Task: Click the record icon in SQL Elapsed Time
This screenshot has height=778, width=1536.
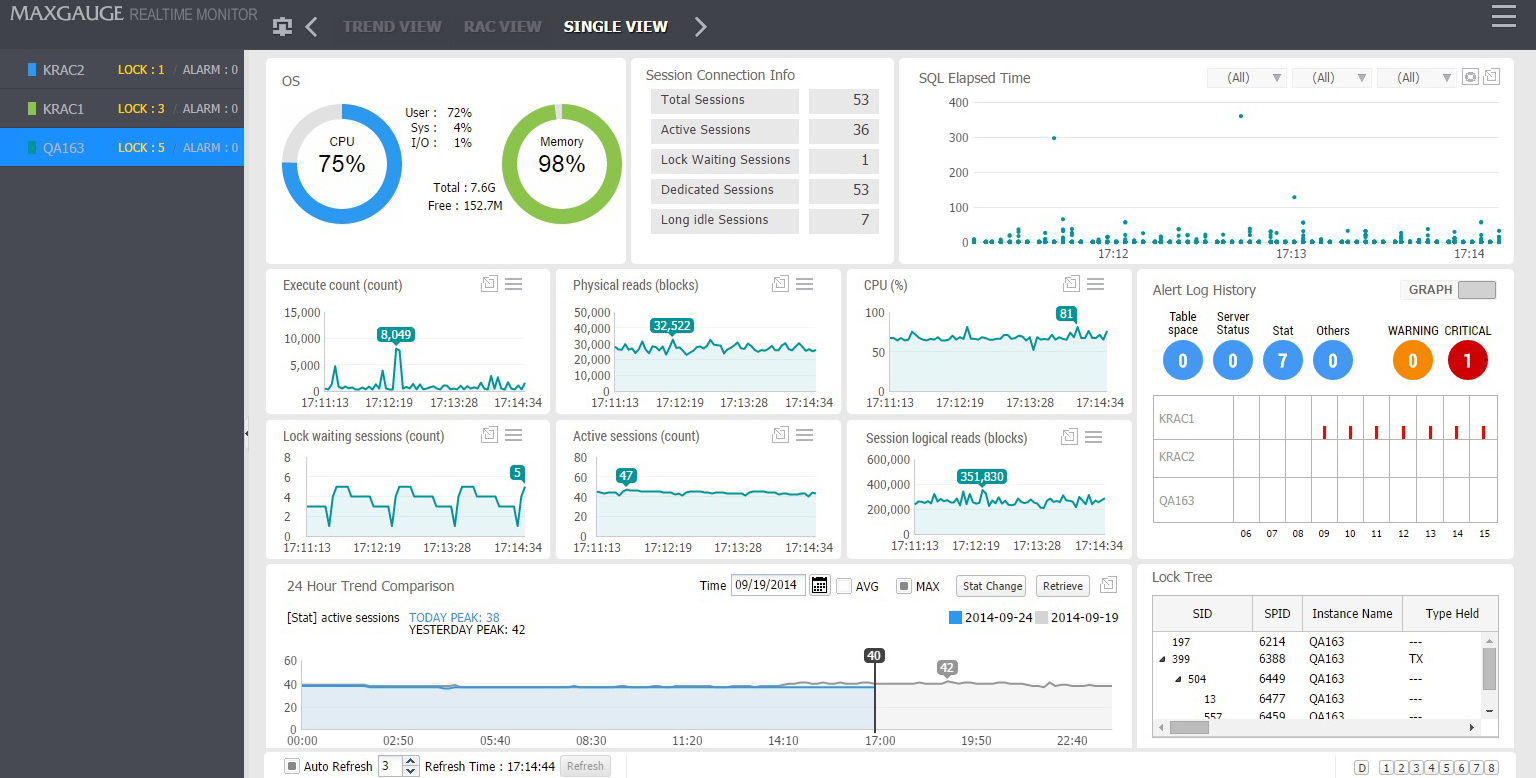Action: click(x=1470, y=77)
